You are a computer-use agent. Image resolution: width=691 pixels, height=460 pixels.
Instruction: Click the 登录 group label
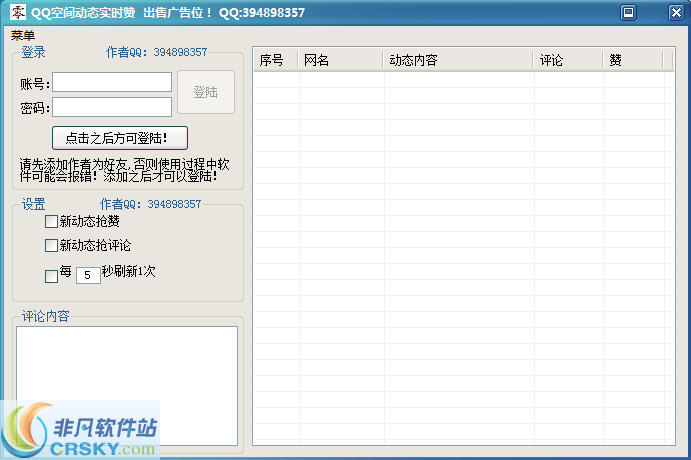pyautogui.click(x=33, y=52)
